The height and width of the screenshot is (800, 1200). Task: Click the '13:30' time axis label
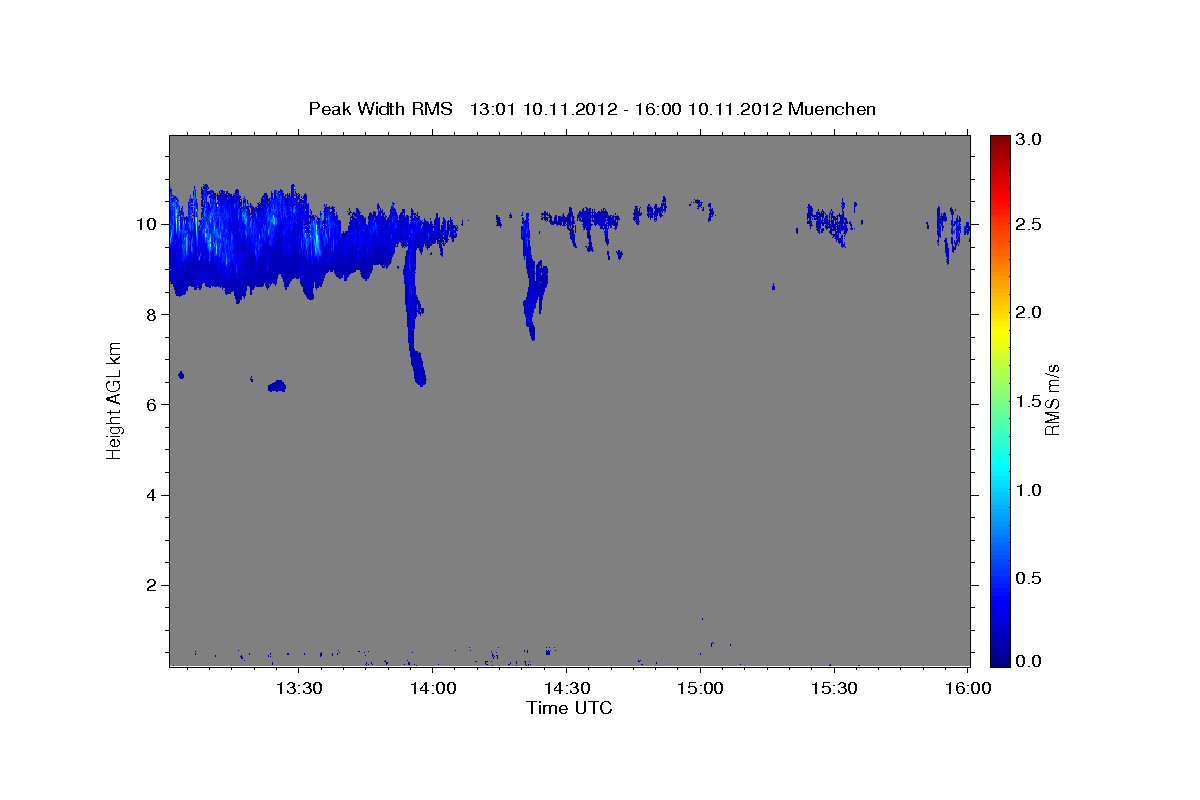298,688
